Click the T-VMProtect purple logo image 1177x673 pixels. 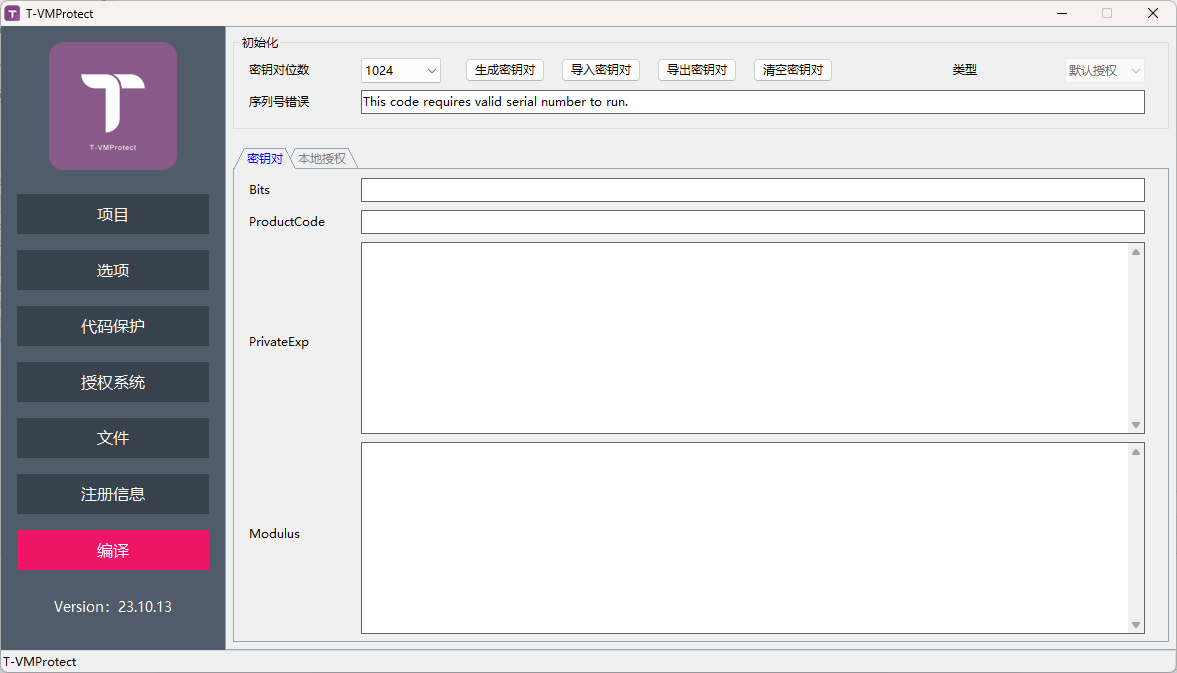point(113,106)
